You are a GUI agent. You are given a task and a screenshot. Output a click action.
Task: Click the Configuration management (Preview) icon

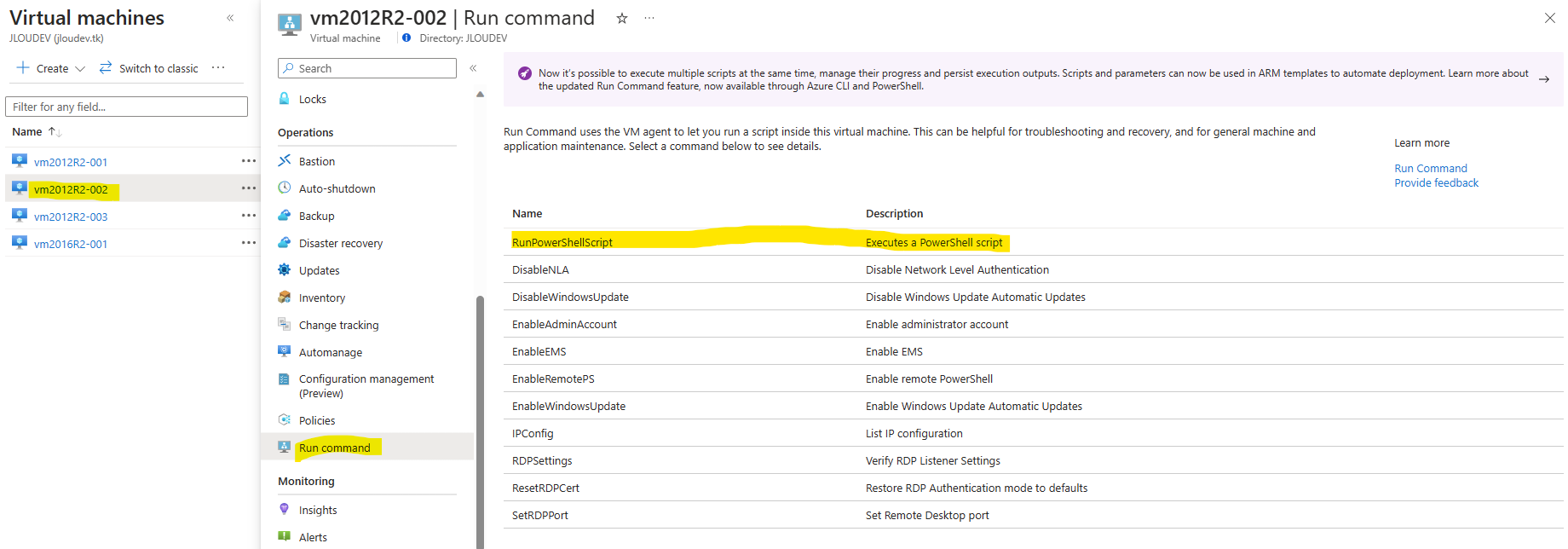tap(285, 379)
